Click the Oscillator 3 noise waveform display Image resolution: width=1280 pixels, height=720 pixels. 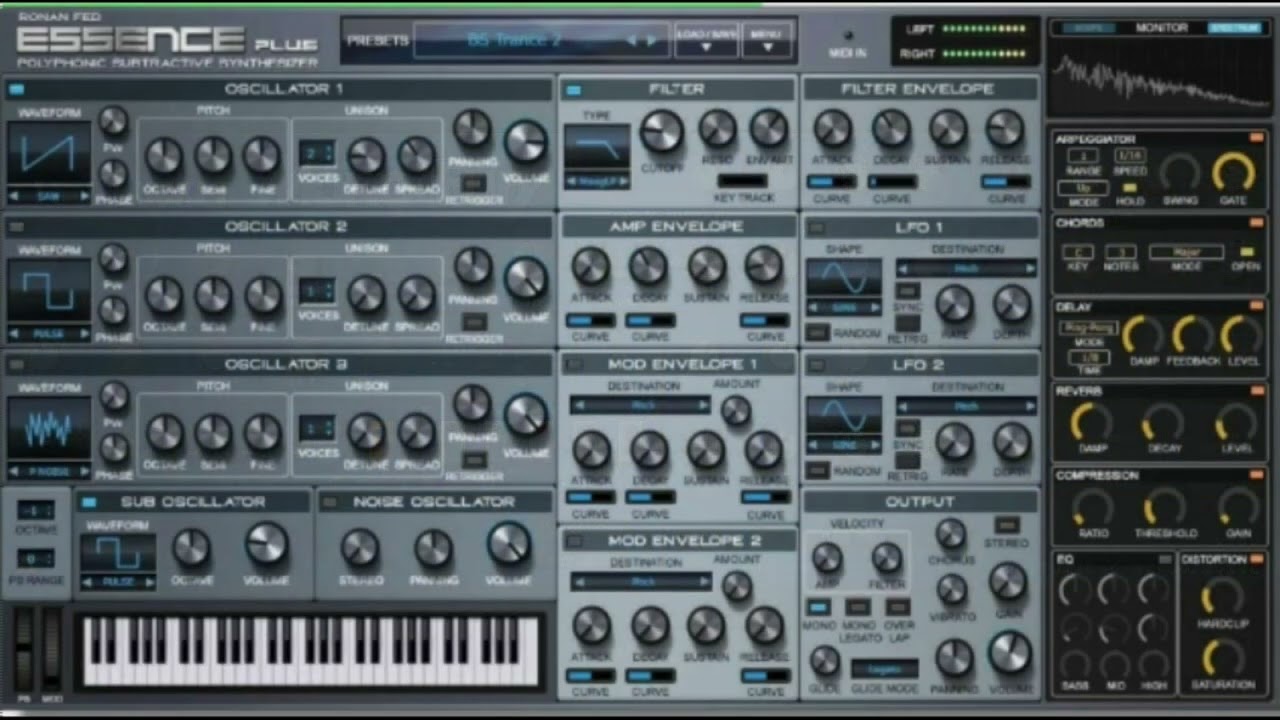(49, 429)
